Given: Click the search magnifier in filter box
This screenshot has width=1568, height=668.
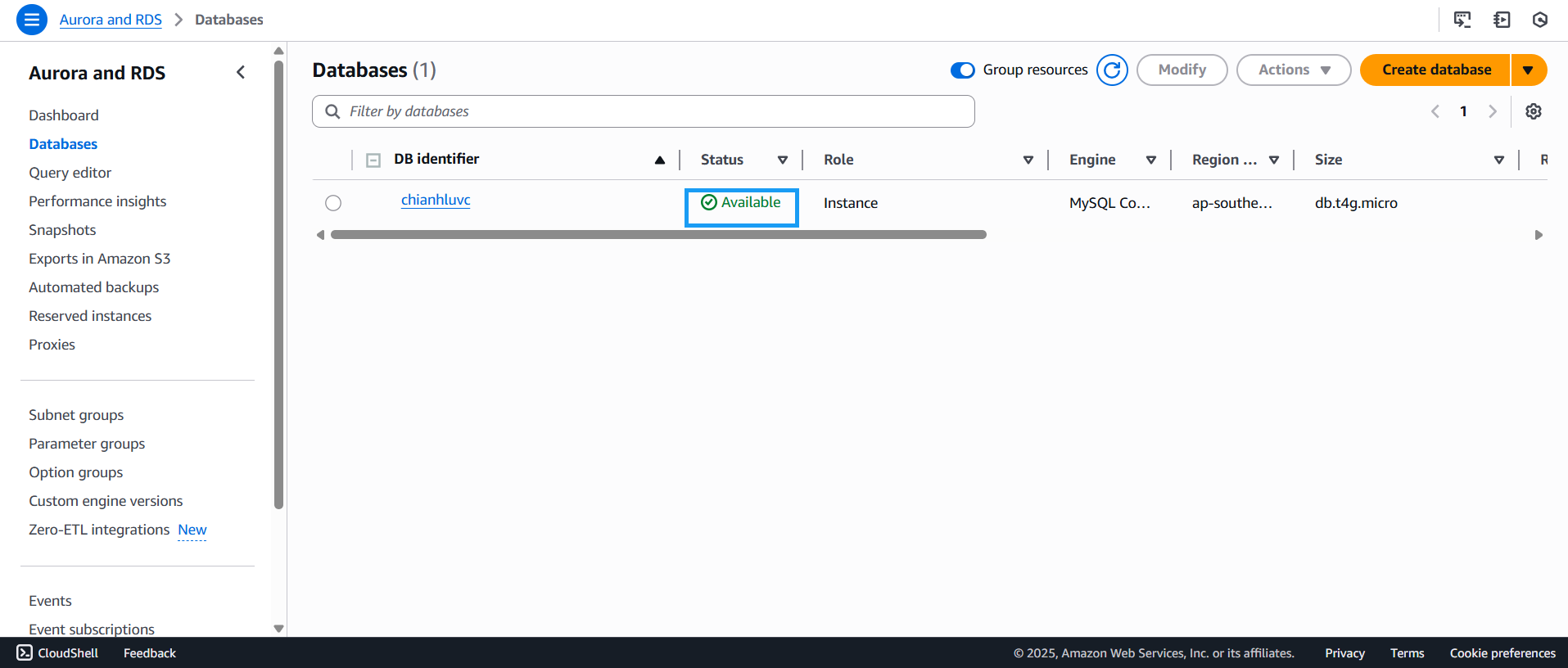Looking at the screenshot, I should click(332, 111).
